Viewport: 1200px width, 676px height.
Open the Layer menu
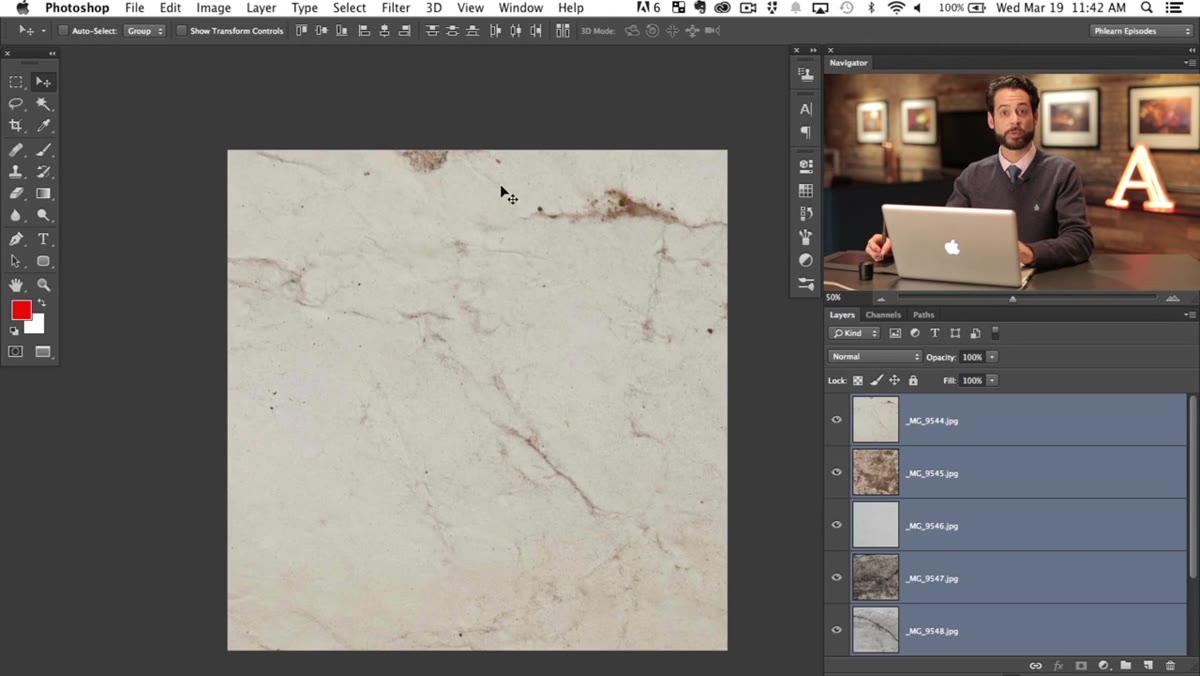coord(261,8)
